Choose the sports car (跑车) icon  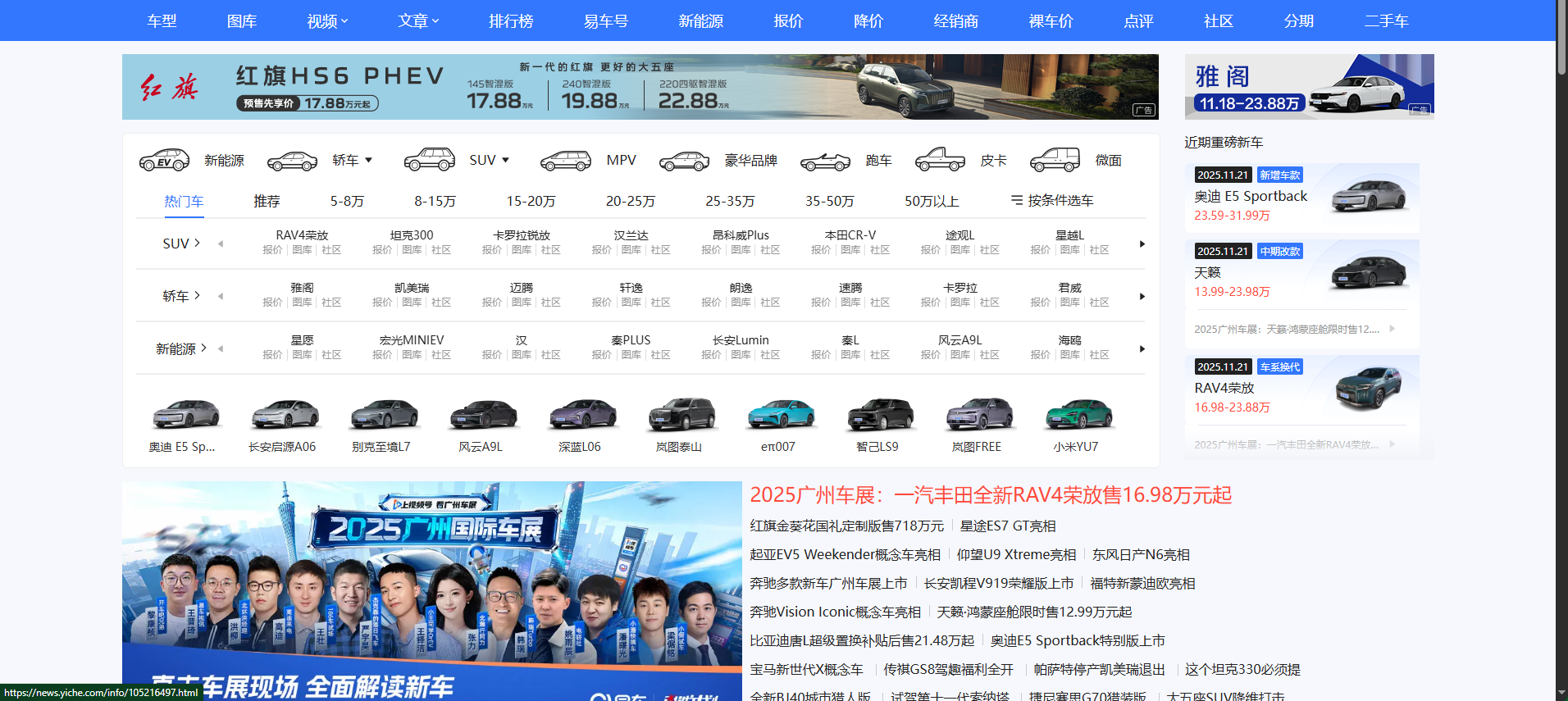tap(825, 161)
